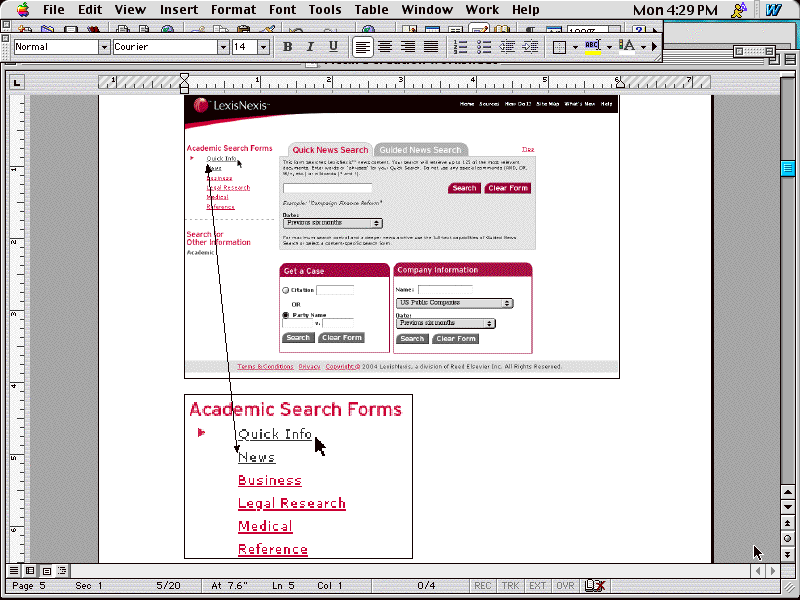Open the Edit menu
800x600 pixels.
click(90, 10)
